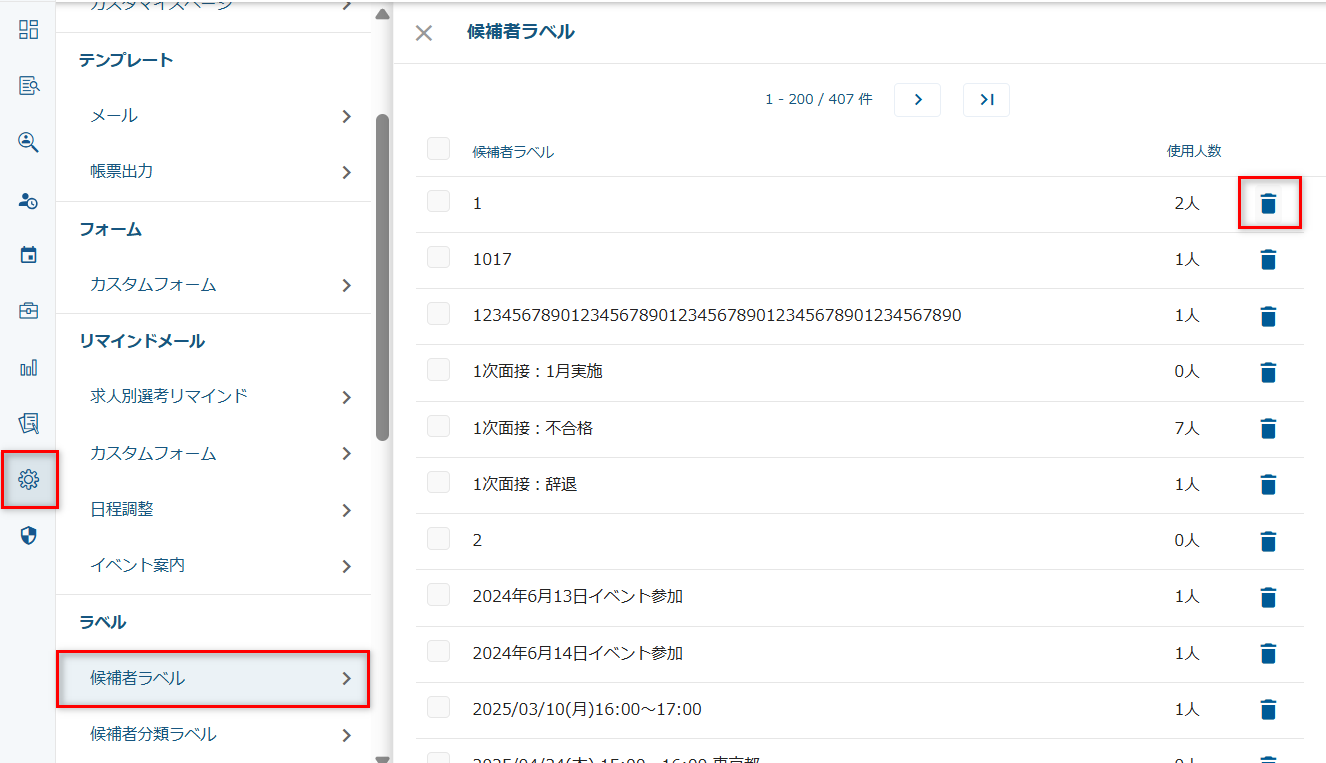1326x763 pixels.
Task: Open the calendar icon in sidebar
Action: click(29, 255)
